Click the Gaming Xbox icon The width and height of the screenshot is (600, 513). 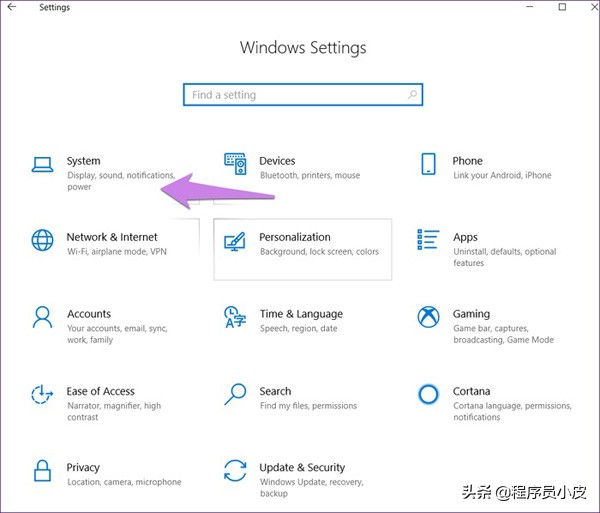click(428, 317)
